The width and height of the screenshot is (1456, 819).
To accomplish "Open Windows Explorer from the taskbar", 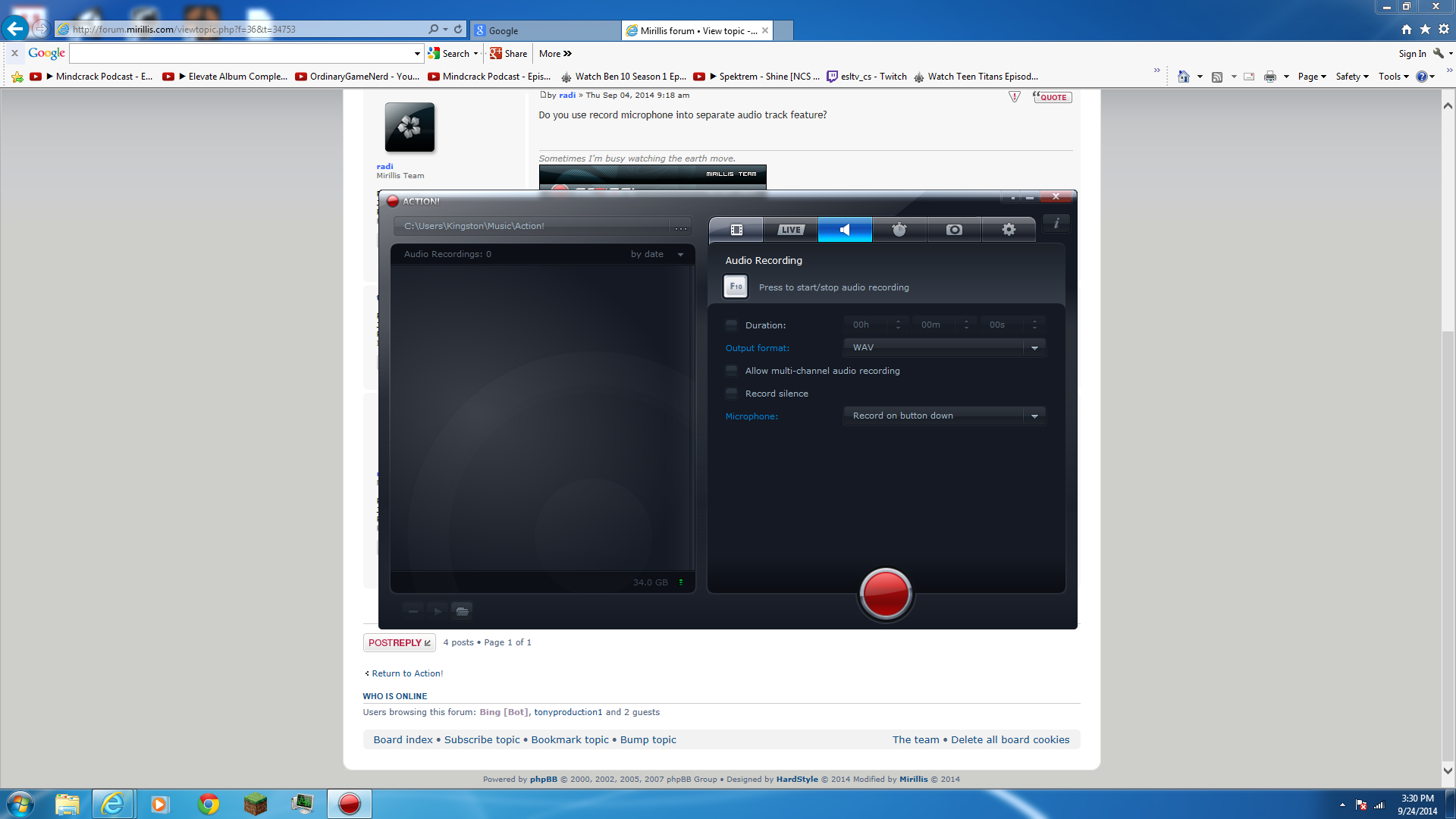I will (x=67, y=804).
